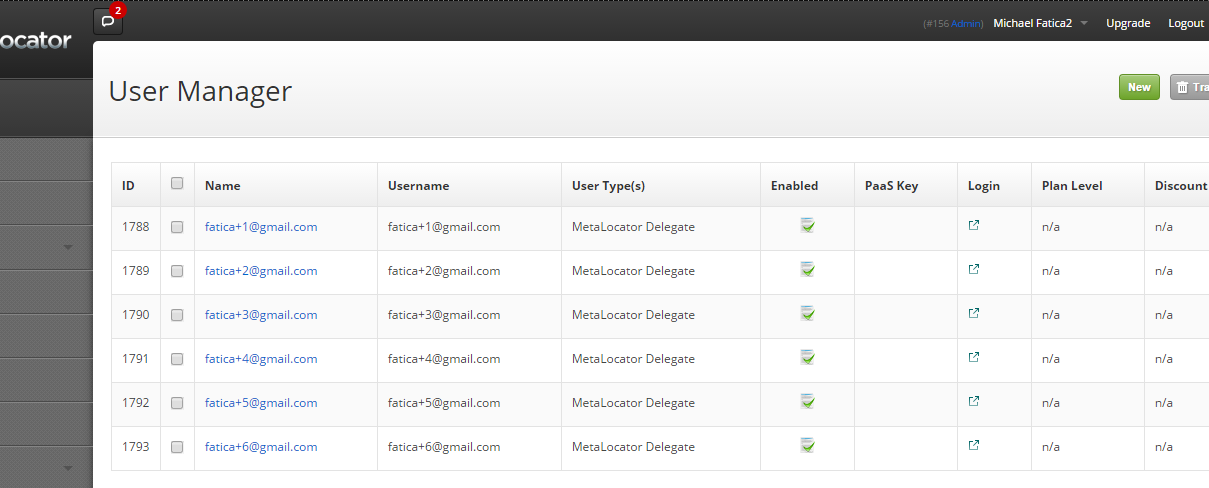The height and width of the screenshot is (488, 1209).
Task: Click the Login column header
Action: [984, 186]
